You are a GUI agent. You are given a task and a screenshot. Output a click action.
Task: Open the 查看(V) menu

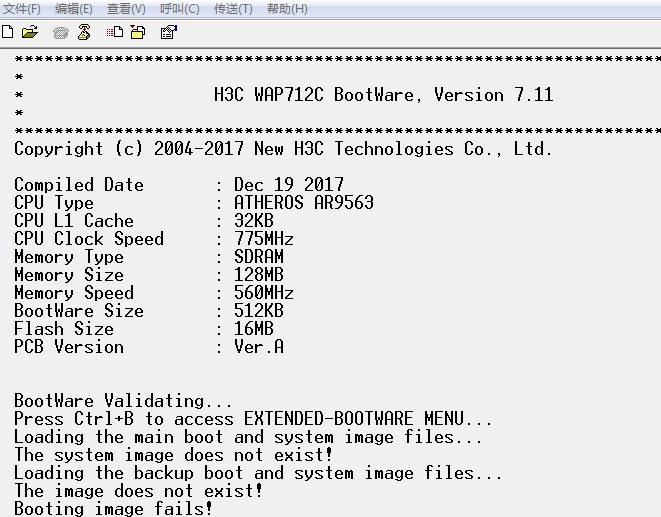126,8
